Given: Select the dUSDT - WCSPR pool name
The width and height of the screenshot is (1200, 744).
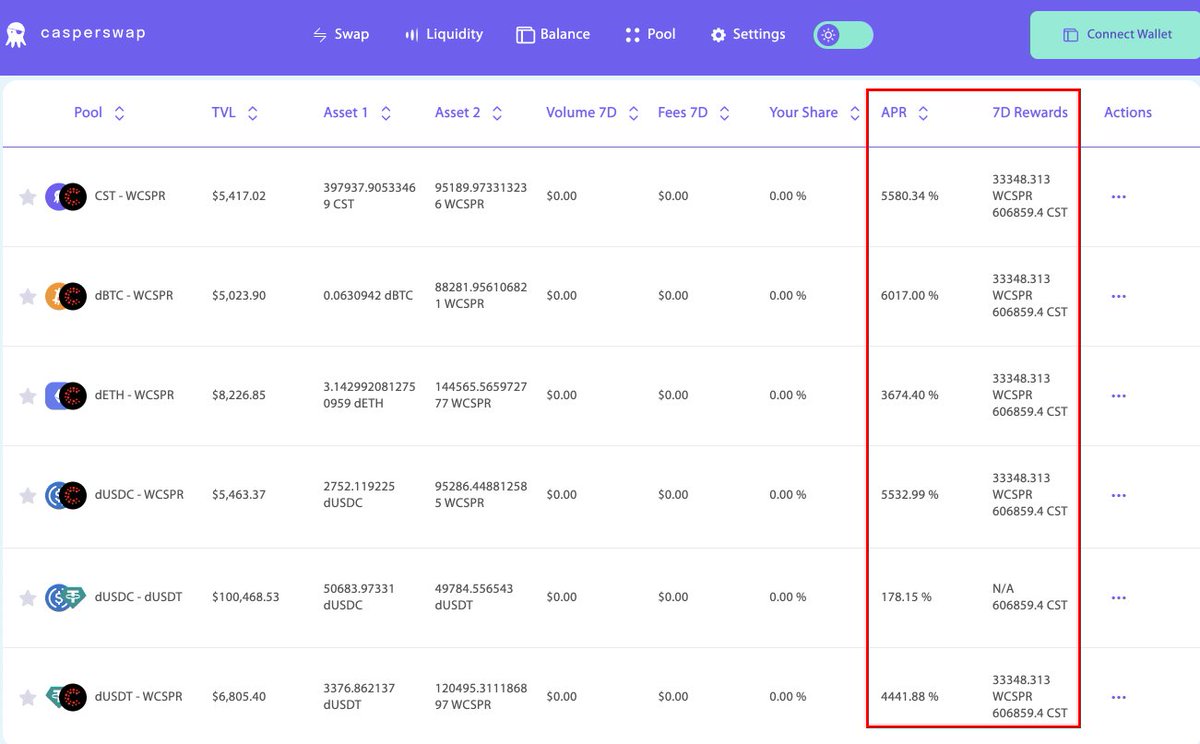Looking at the screenshot, I should click(x=138, y=696).
